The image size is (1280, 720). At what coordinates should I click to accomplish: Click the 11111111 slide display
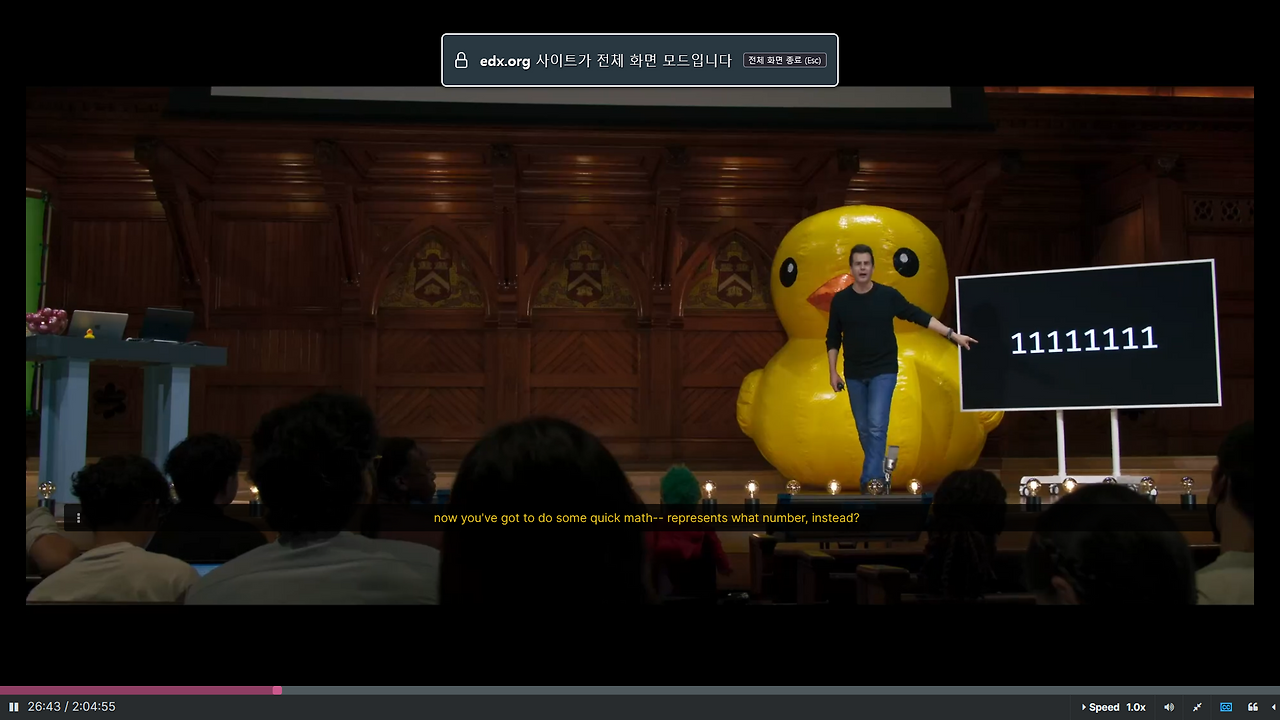(x=1088, y=336)
